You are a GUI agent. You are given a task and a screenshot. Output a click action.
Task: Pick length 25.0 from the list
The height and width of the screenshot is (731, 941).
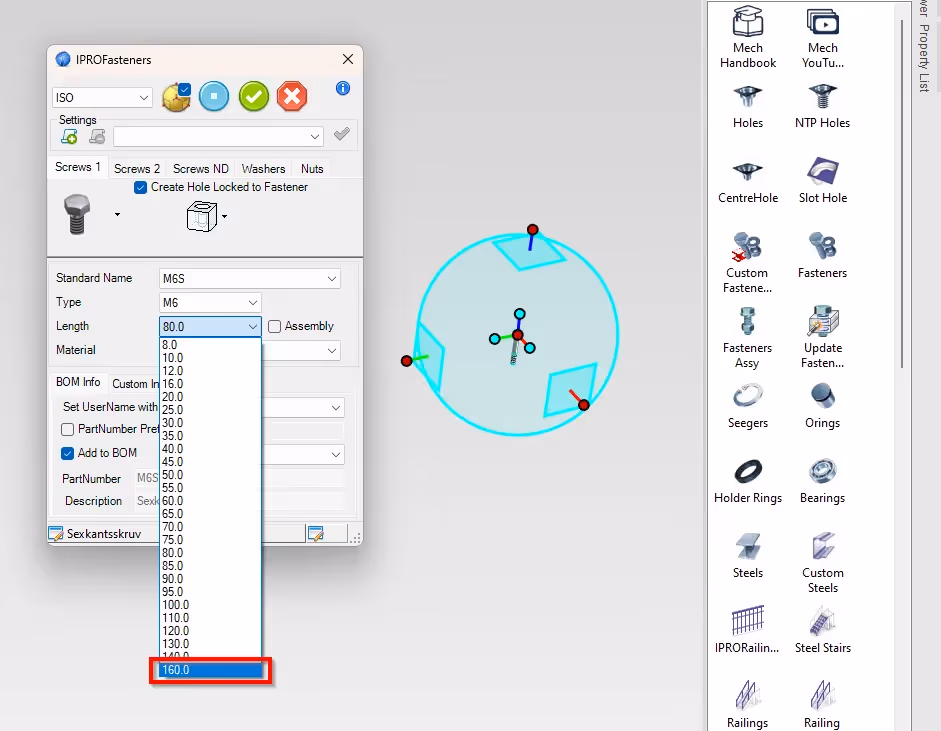[x=210, y=409]
